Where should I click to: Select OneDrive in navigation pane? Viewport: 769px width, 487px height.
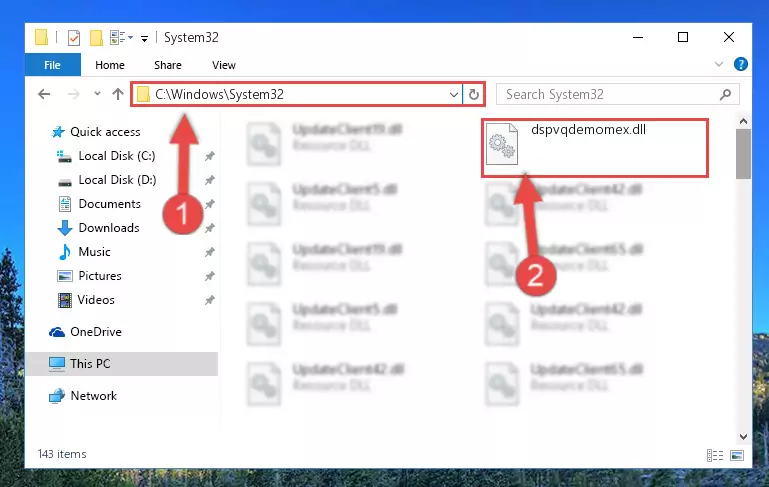click(x=85, y=332)
